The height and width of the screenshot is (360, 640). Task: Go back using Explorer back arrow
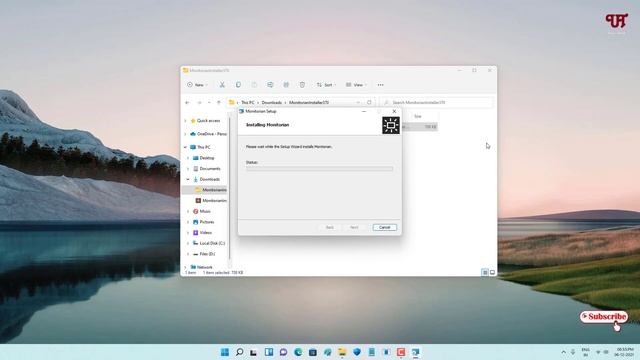tap(187, 102)
